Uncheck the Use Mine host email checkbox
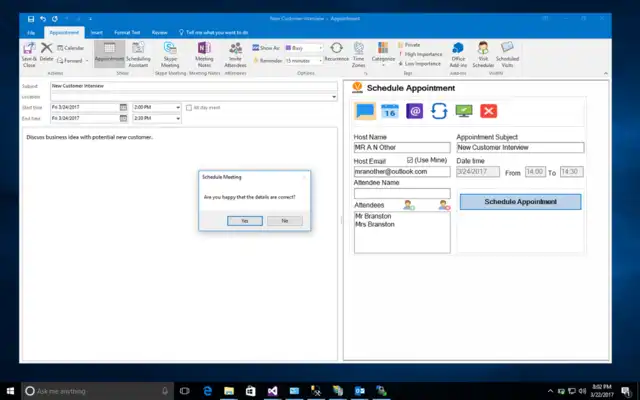 click(x=410, y=160)
